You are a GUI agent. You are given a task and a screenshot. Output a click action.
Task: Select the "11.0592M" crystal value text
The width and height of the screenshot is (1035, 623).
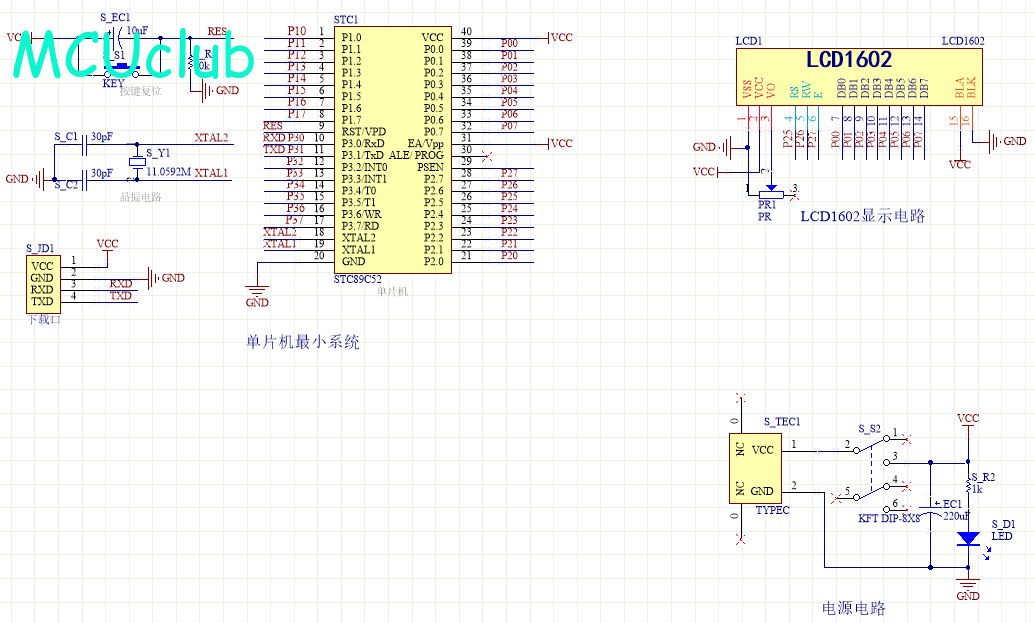click(168, 172)
